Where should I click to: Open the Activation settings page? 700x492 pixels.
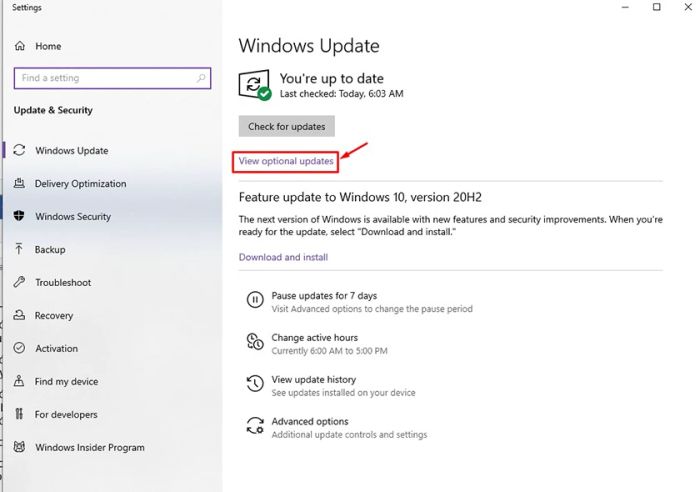[57, 349]
